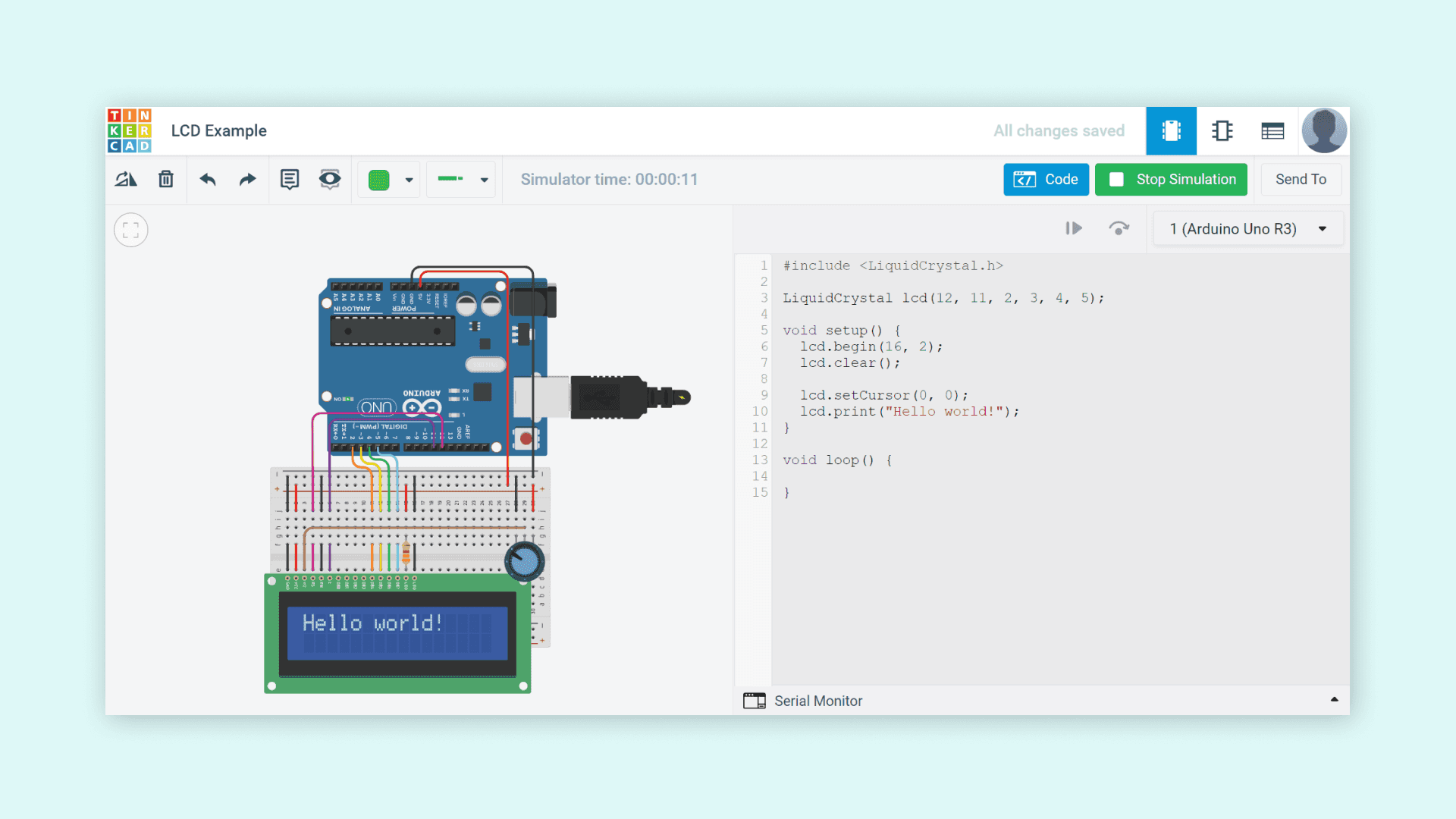Open wire color dropdown arrow
The width and height of the screenshot is (1456, 819).
[409, 180]
